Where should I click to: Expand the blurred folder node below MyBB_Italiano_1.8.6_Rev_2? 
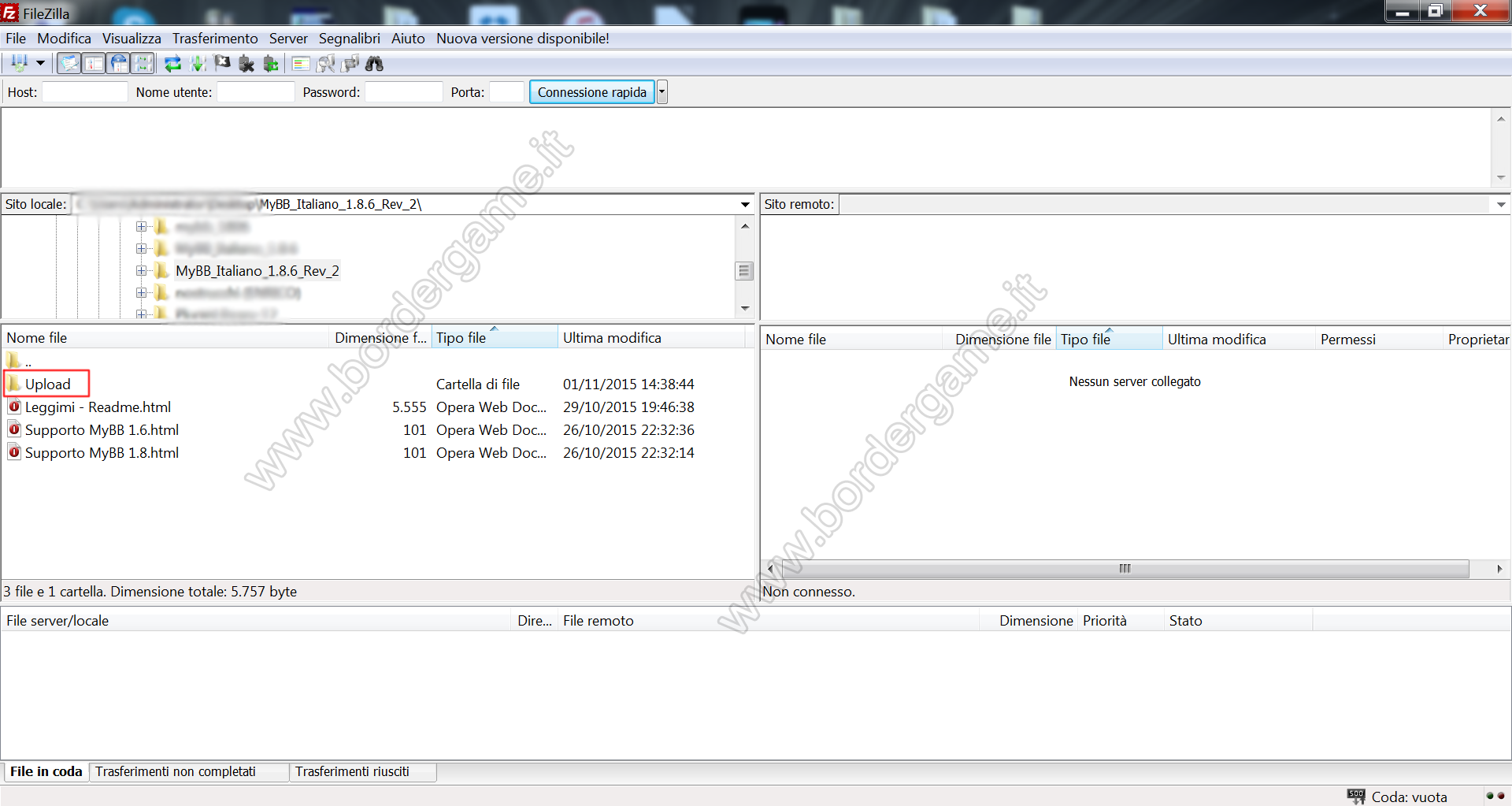(141, 292)
